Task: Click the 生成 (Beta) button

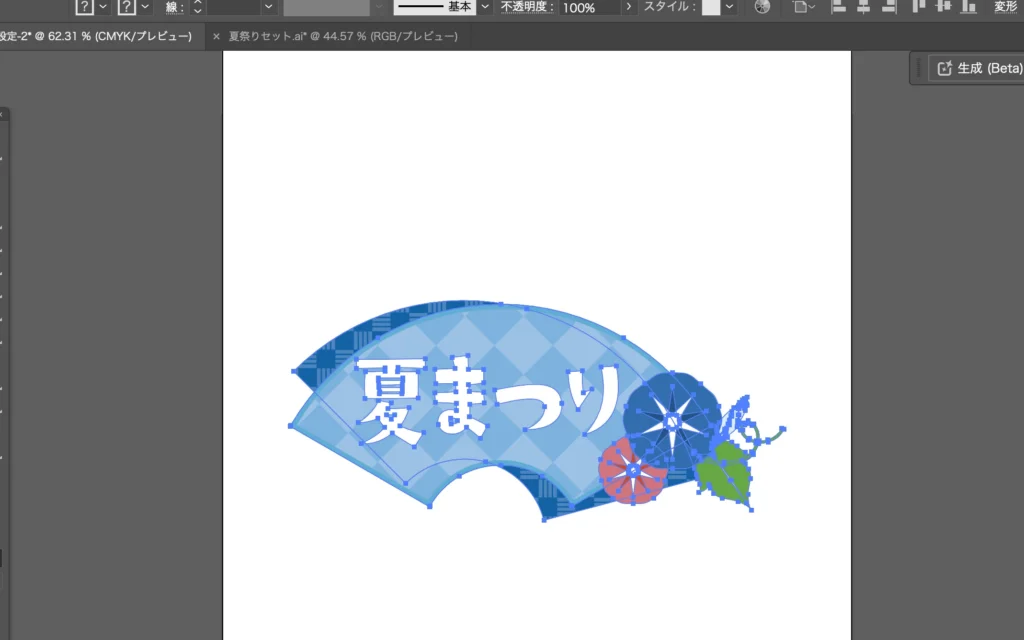Action: (978, 68)
